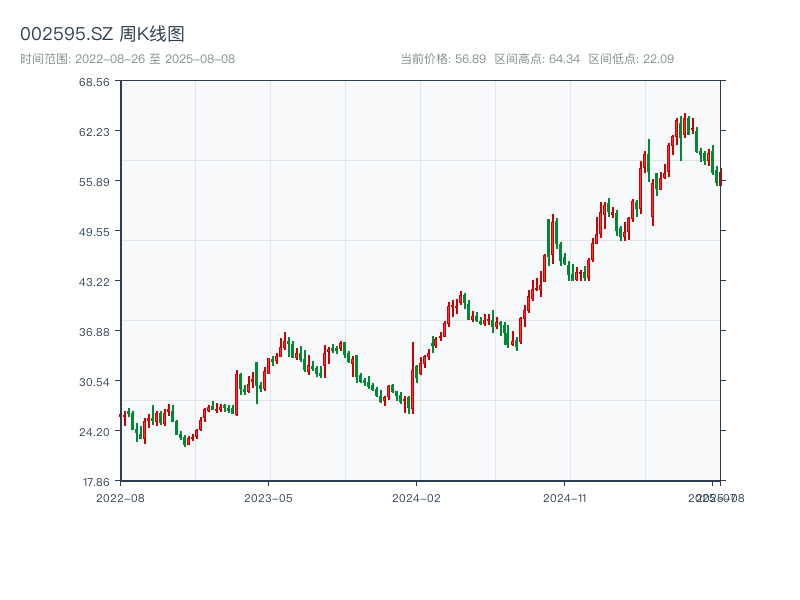800x600 pixels.
Task: Select the 2022-08 x-axis date marker
Action: tap(120, 497)
